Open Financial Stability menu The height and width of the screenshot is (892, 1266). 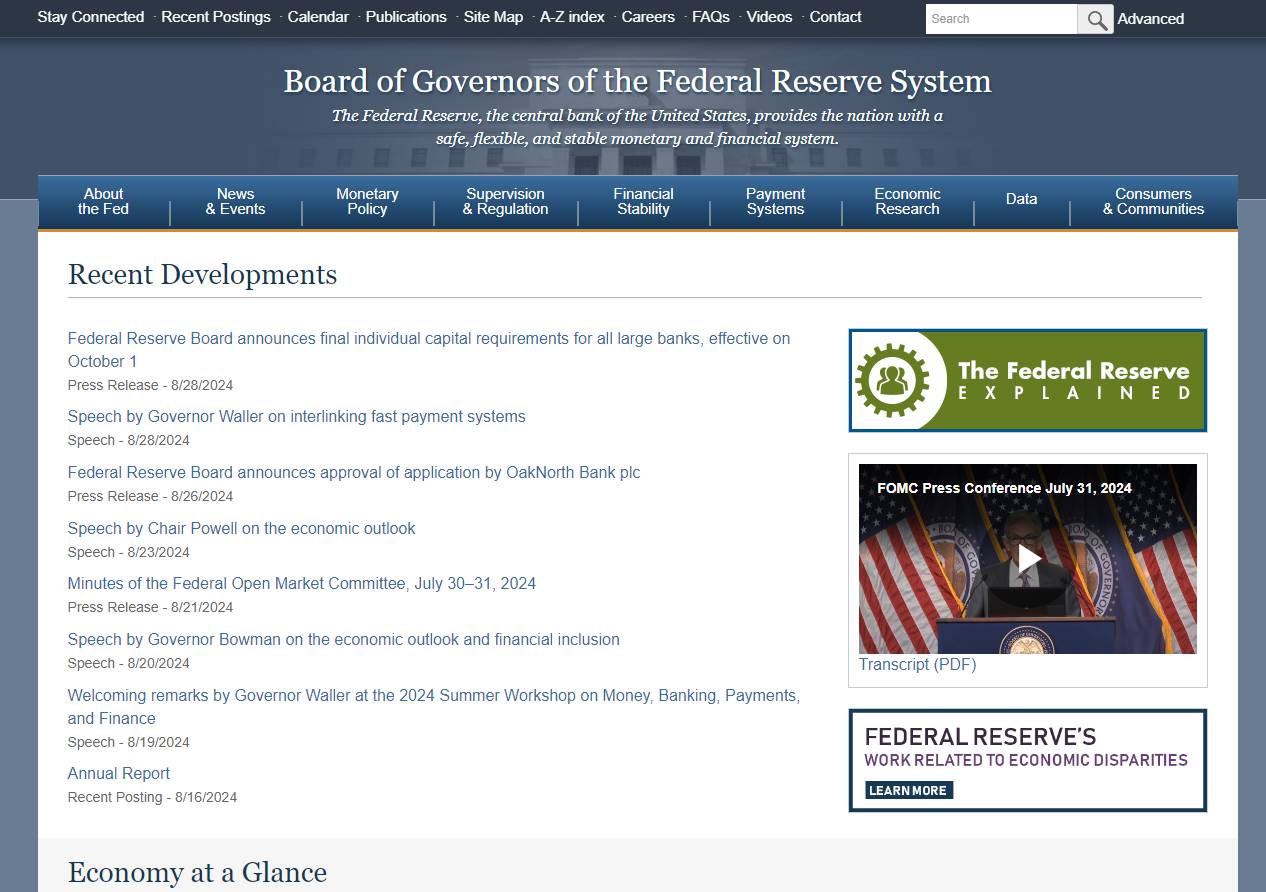643,201
